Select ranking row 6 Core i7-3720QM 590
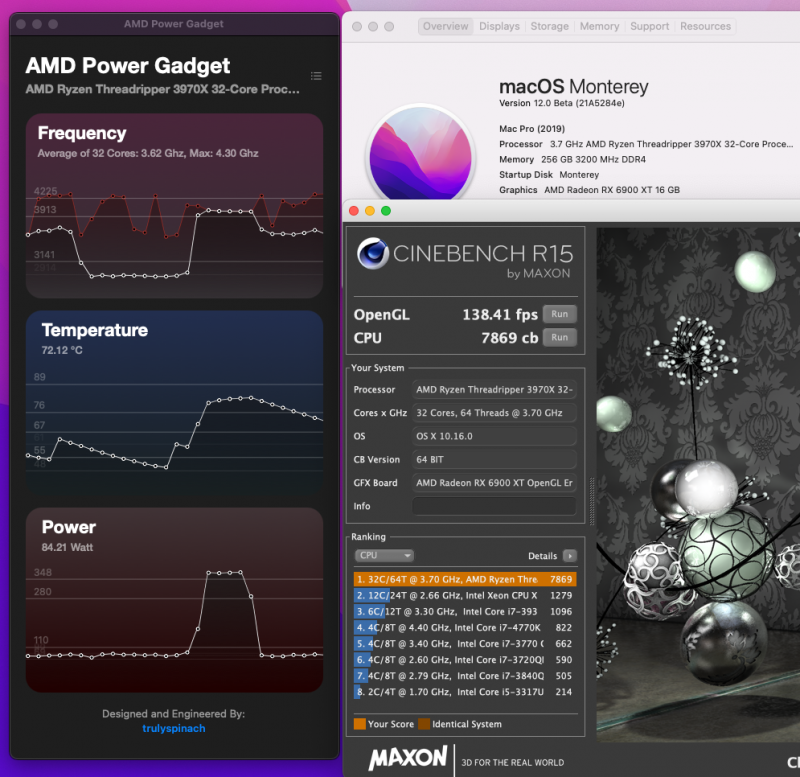 465,660
